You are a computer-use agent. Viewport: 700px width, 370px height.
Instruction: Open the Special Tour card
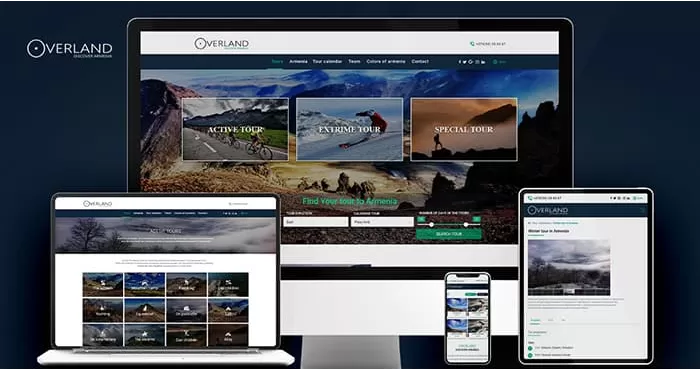pyautogui.click(x=464, y=129)
